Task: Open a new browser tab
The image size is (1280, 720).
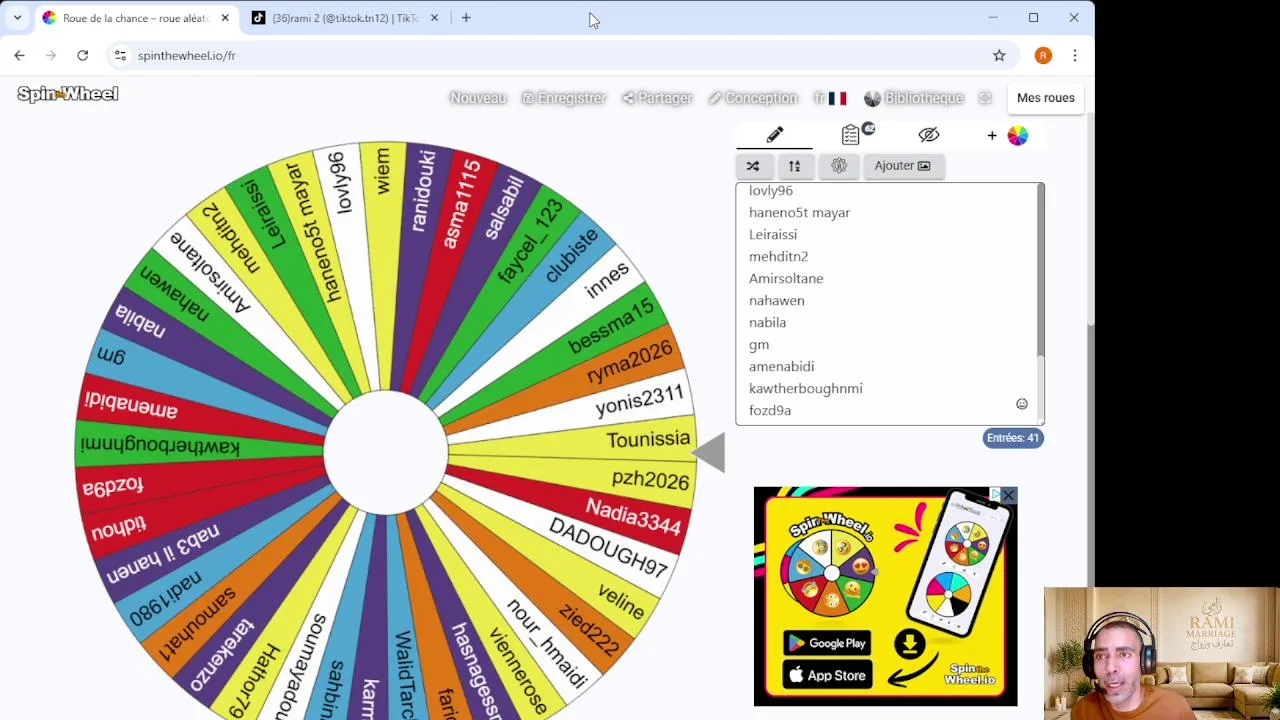Action: click(x=466, y=18)
